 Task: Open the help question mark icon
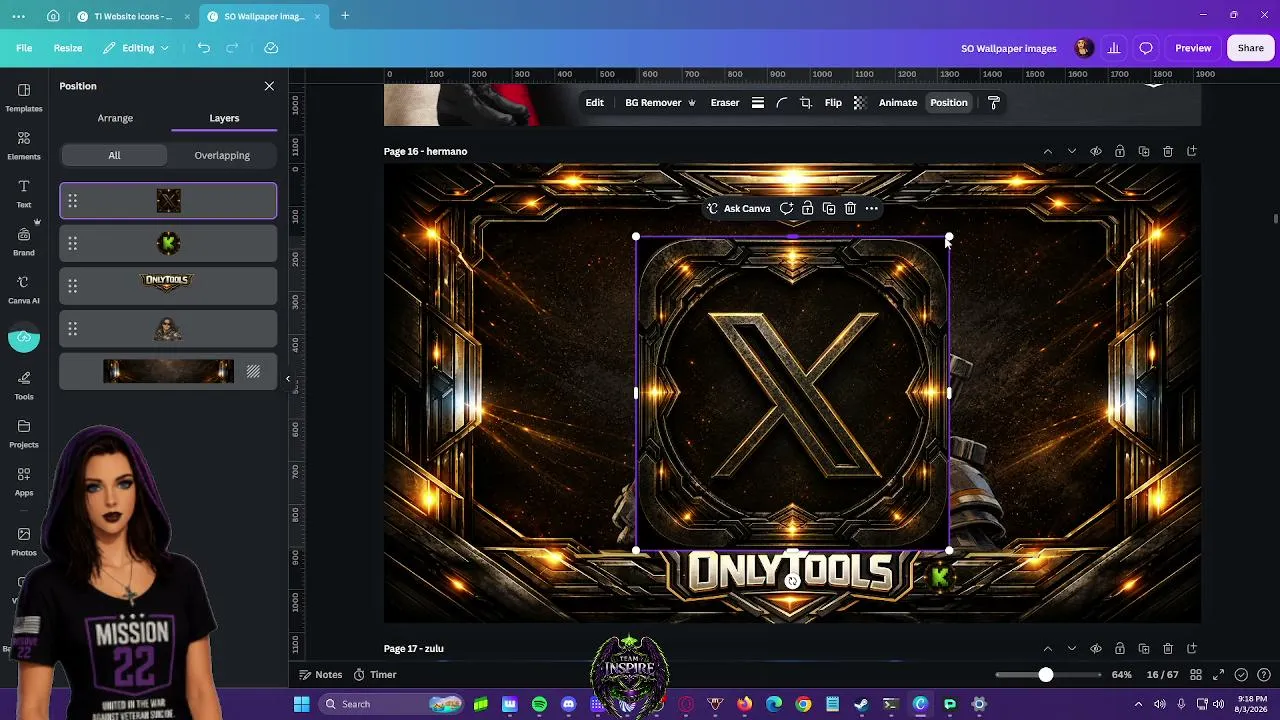(x=1264, y=675)
